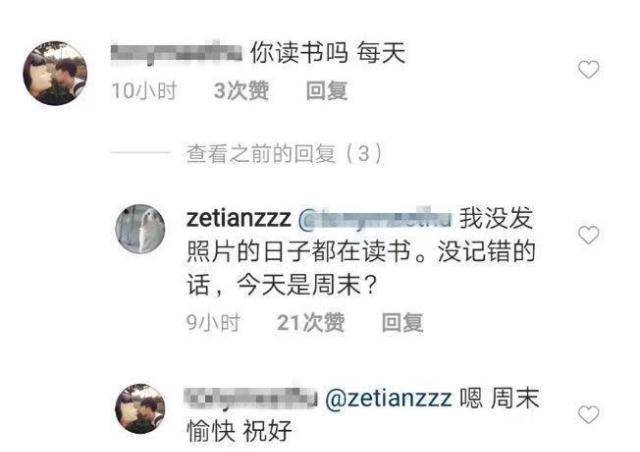
Task: Expand 查看之前的回复 (3)
Action: coord(284,154)
